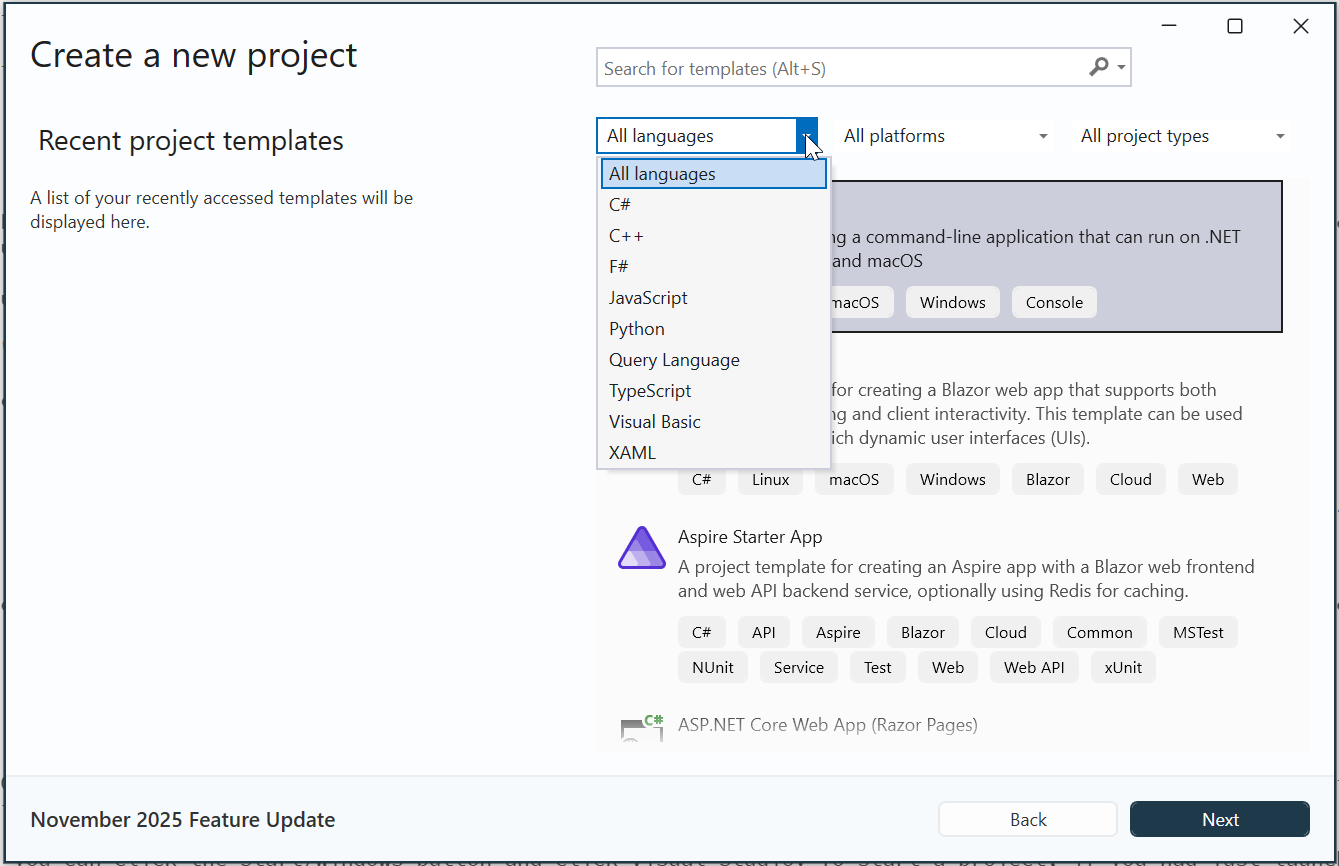The height and width of the screenshot is (866, 1339).
Task: Open the All platforms dropdown
Action: [x=945, y=136]
